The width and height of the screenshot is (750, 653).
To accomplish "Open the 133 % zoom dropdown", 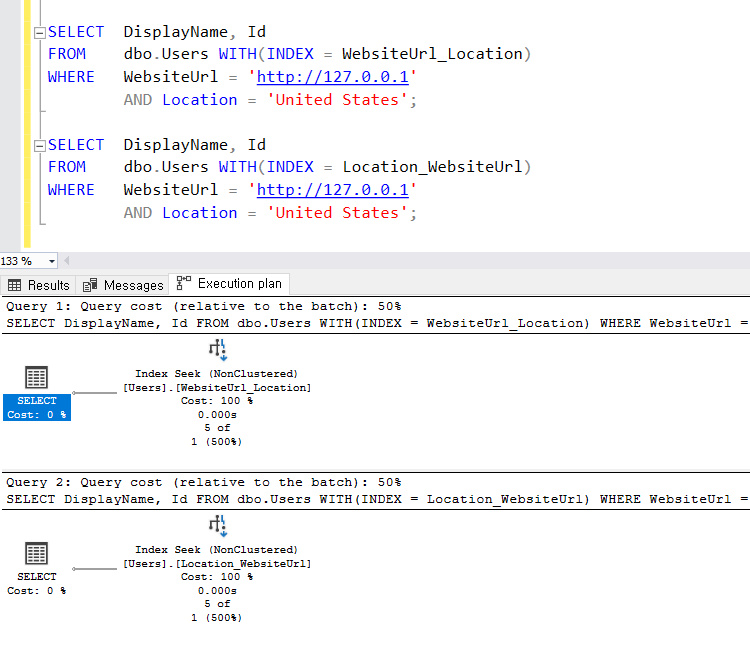I will (51, 261).
